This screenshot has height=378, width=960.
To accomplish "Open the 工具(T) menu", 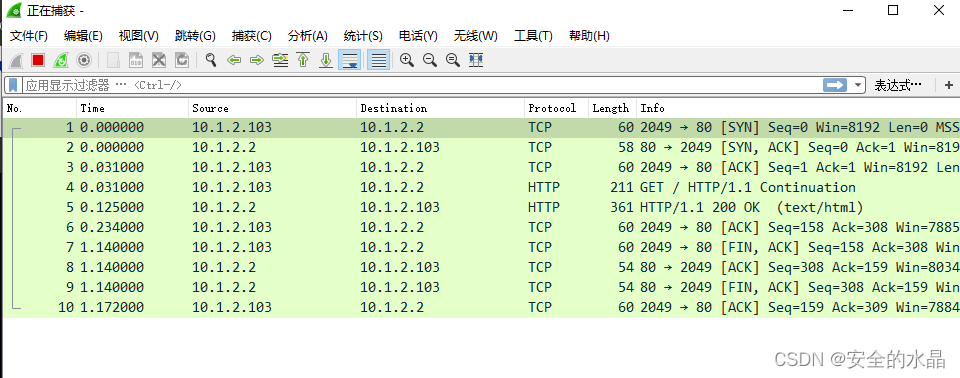I will 533,36.
